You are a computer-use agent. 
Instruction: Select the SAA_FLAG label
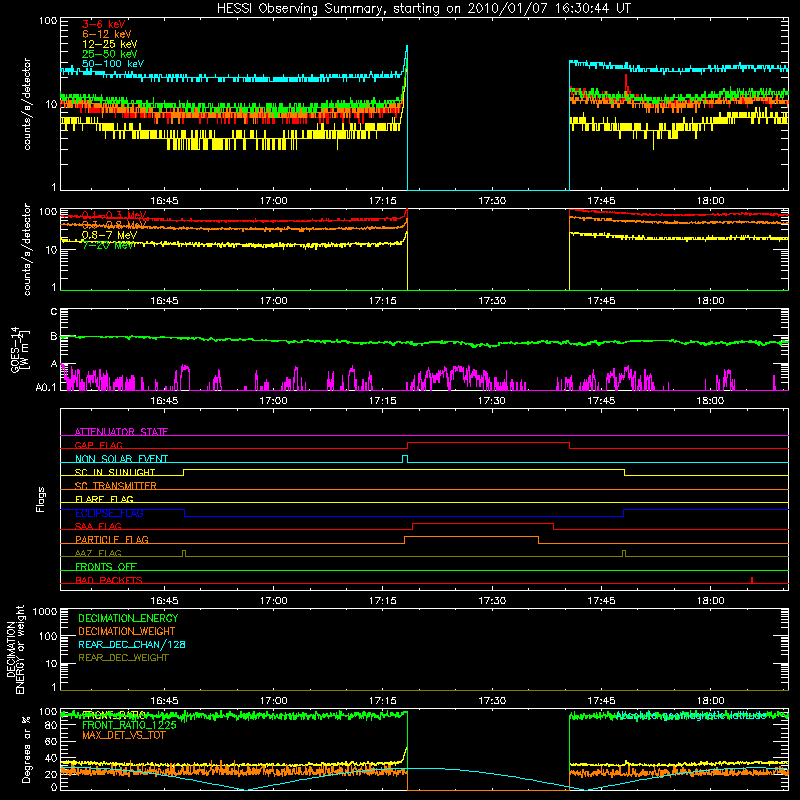tap(98, 526)
